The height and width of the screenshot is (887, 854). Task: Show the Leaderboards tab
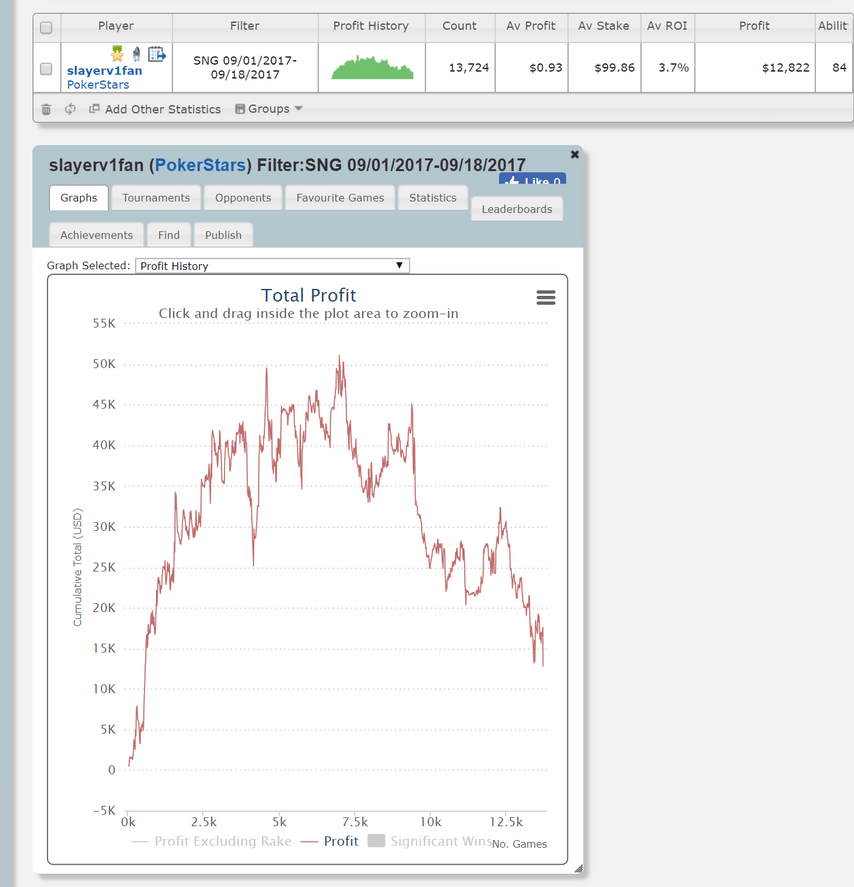(x=517, y=209)
